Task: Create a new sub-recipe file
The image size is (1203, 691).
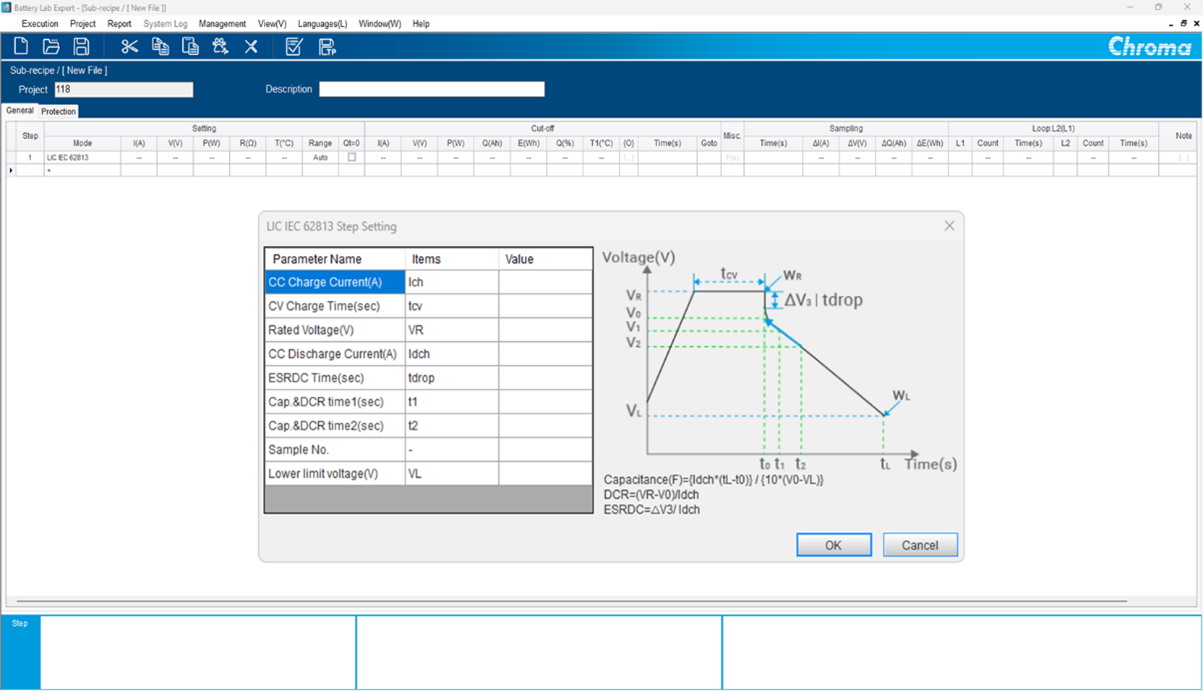Action: point(20,46)
